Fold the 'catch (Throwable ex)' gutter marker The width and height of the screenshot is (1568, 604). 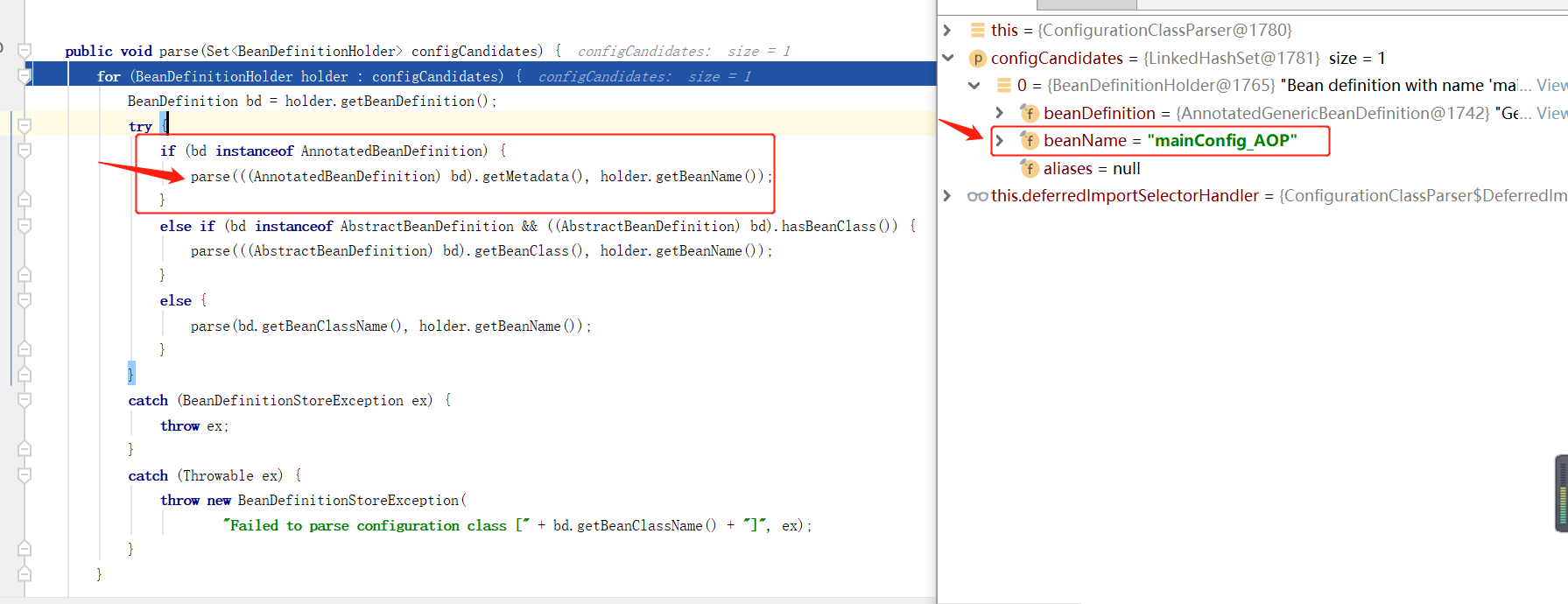25,475
